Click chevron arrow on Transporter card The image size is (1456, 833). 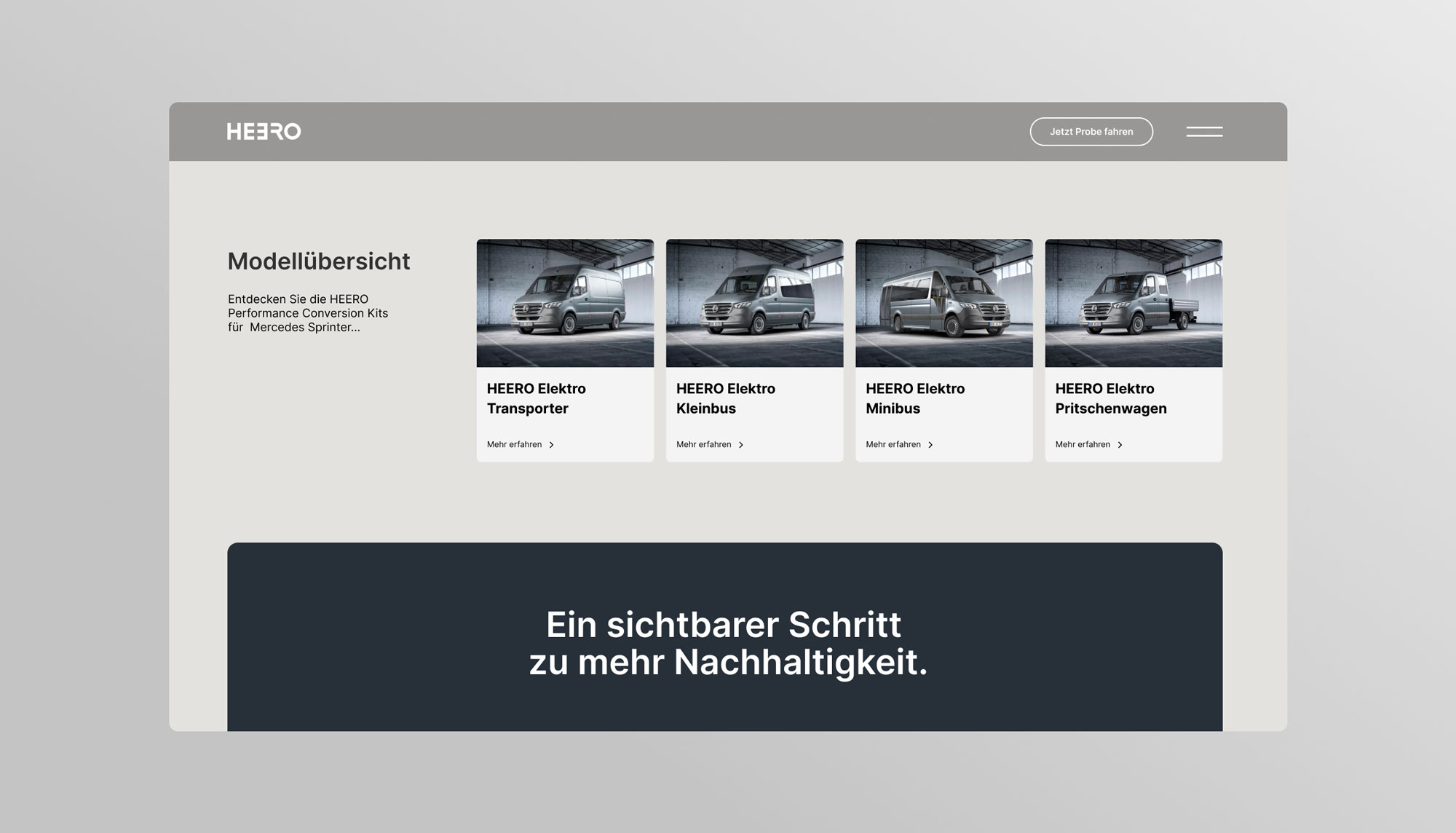[x=551, y=445]
